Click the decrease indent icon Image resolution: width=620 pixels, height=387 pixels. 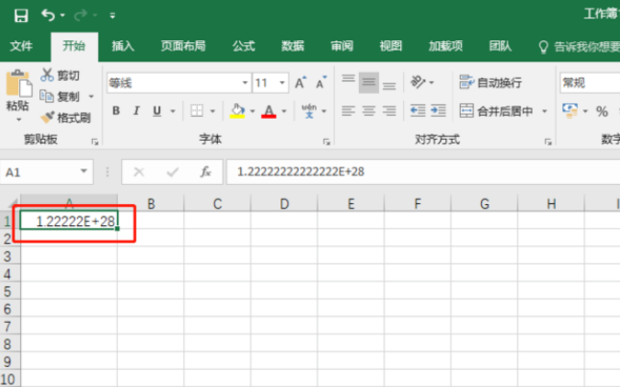point(418,111)
